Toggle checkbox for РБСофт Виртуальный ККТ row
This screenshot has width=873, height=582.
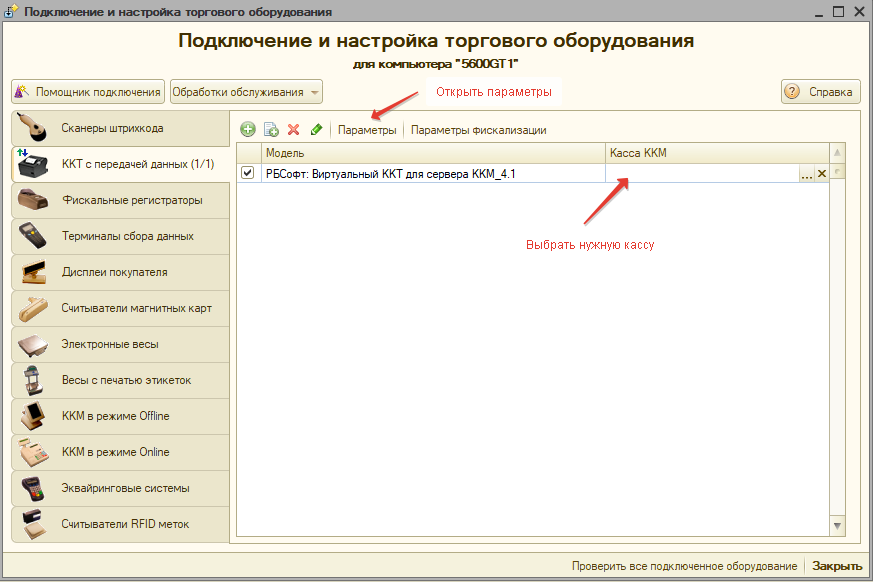coord(248,173)
